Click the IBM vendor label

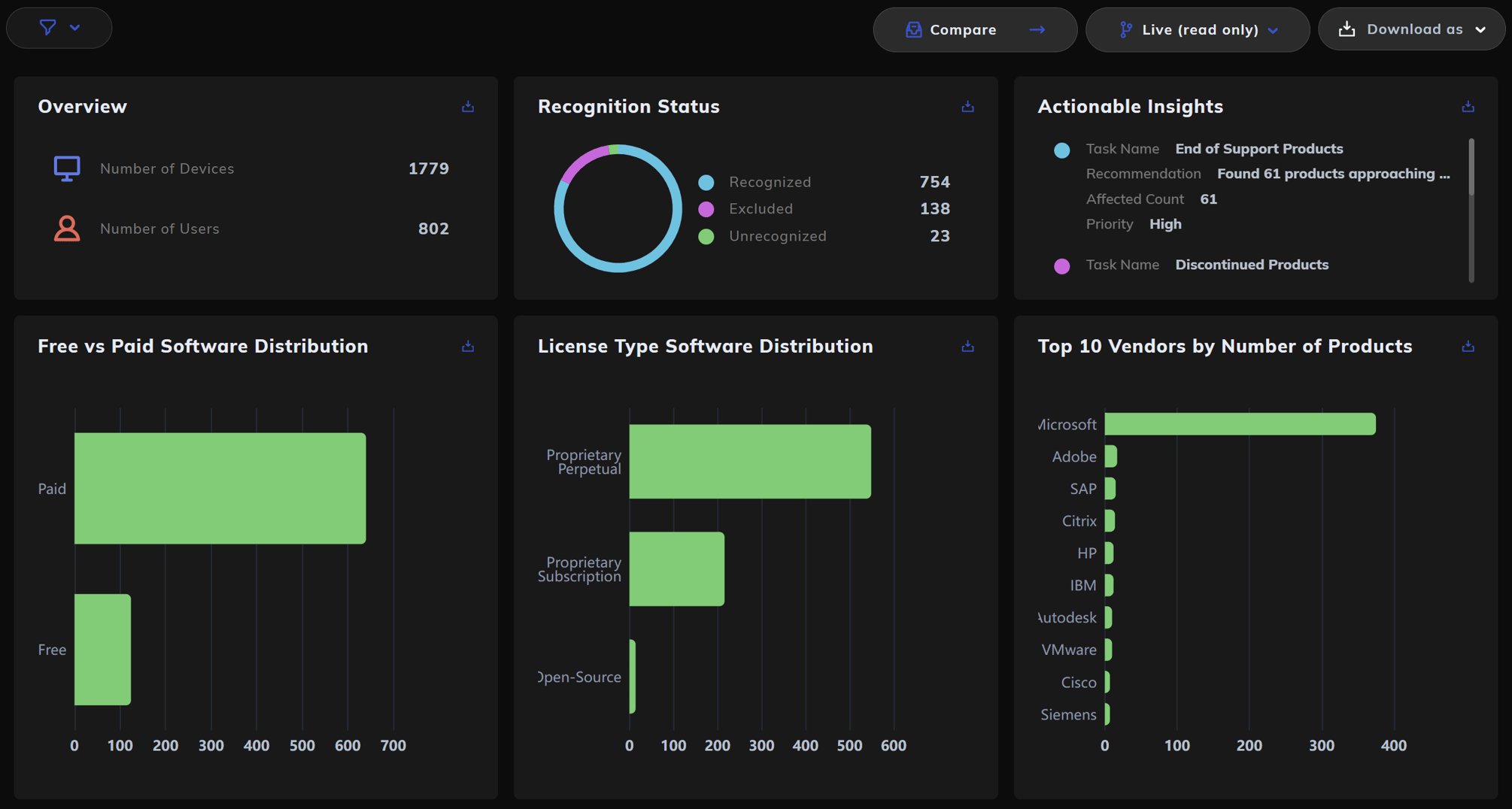[1083, 585]
